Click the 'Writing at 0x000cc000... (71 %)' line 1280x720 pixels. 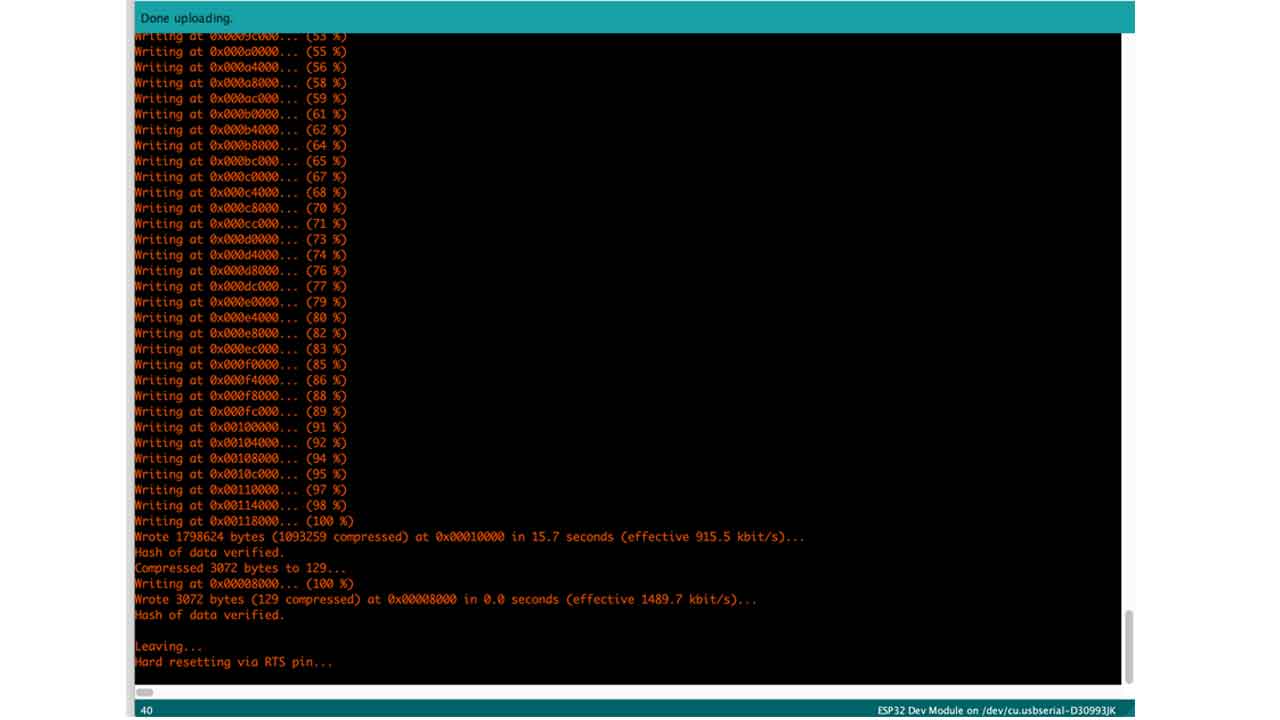point(241,224)
